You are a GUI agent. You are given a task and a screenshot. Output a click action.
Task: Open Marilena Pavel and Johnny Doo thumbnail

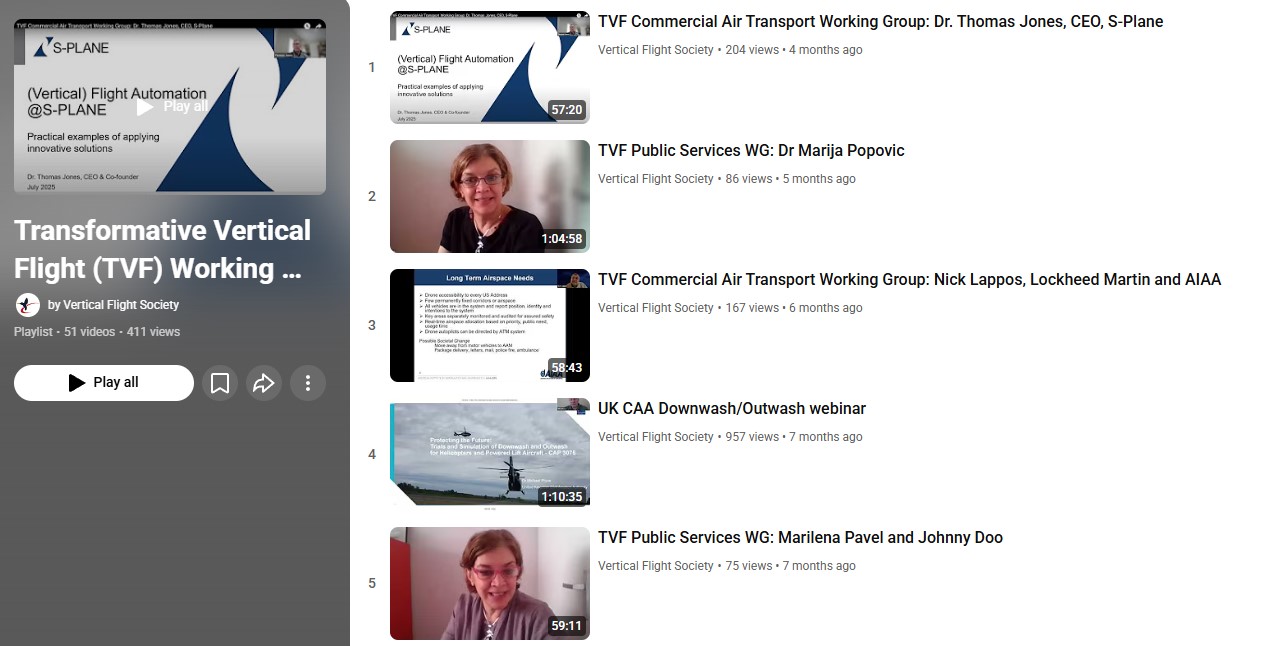click(490, 583)
